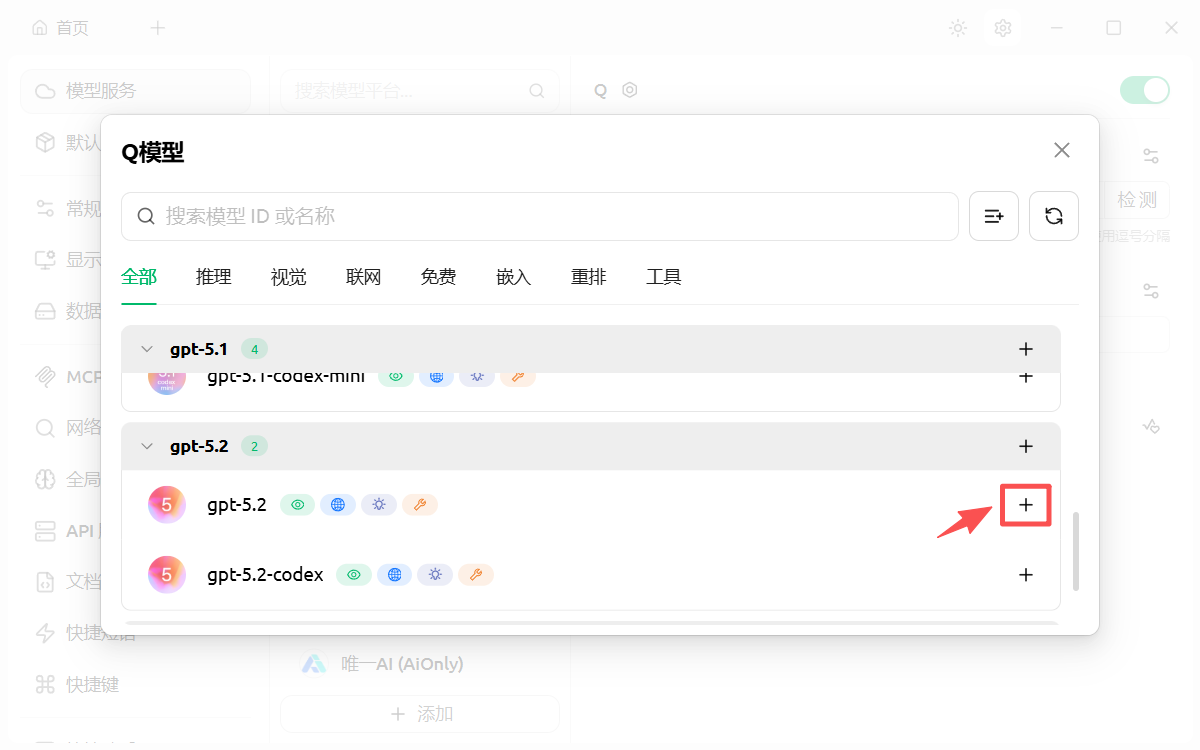This screenshot has width=1200, height=750.
Task: Select the 嵌入 filter tab
Action: coord(514,277)
